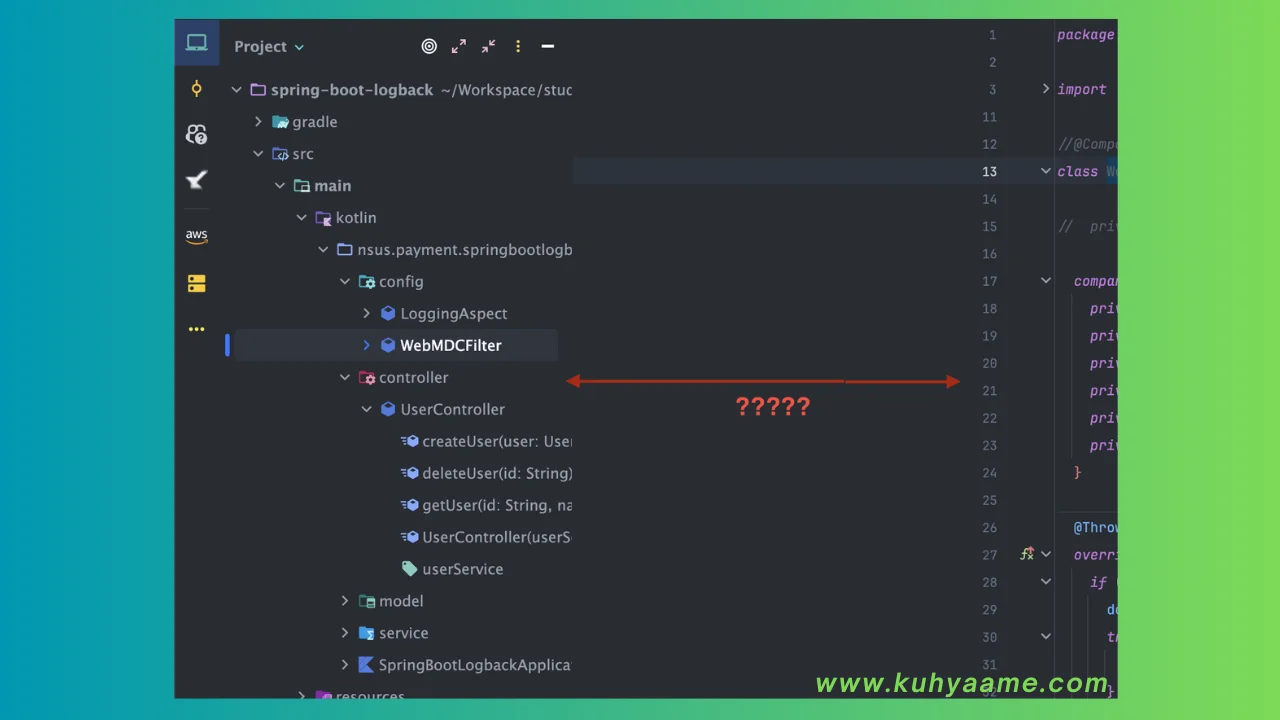The image size is (1280, 720).
Task: Click the createUser method icon
Action: 409,442
